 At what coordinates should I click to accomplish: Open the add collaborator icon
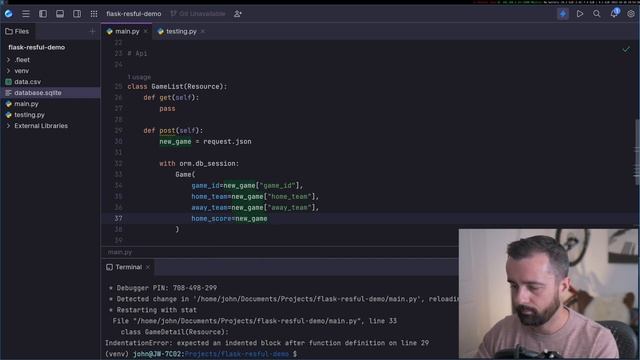[238, 14]
